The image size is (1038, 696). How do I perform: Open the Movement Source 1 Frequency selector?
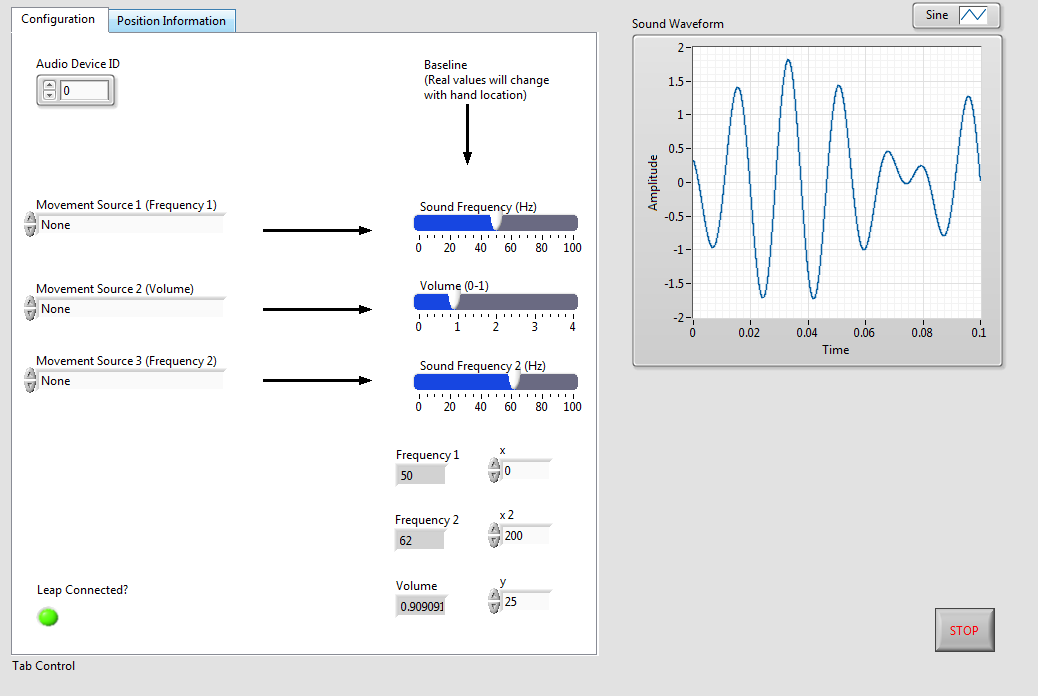[120, 224]
